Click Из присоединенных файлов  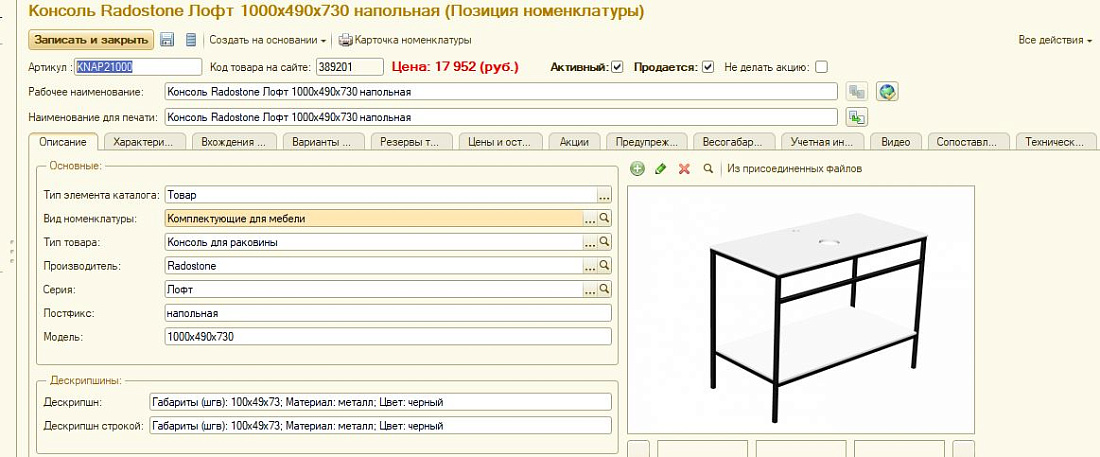794,168
